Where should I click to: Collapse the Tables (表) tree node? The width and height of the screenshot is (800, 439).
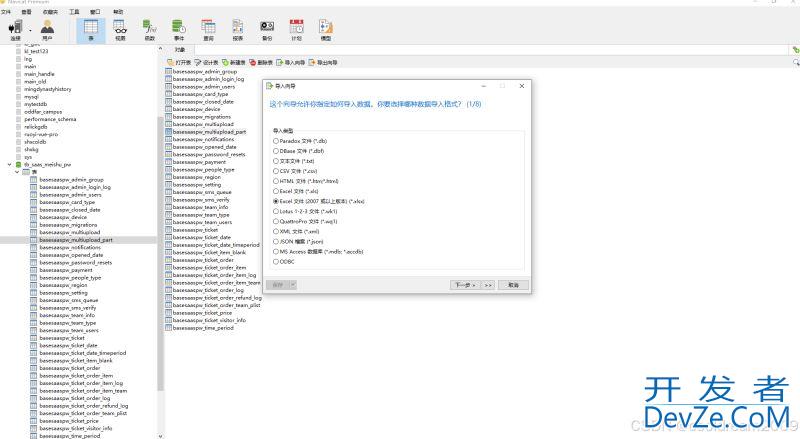pyautogui.click(x=17, y=172)
